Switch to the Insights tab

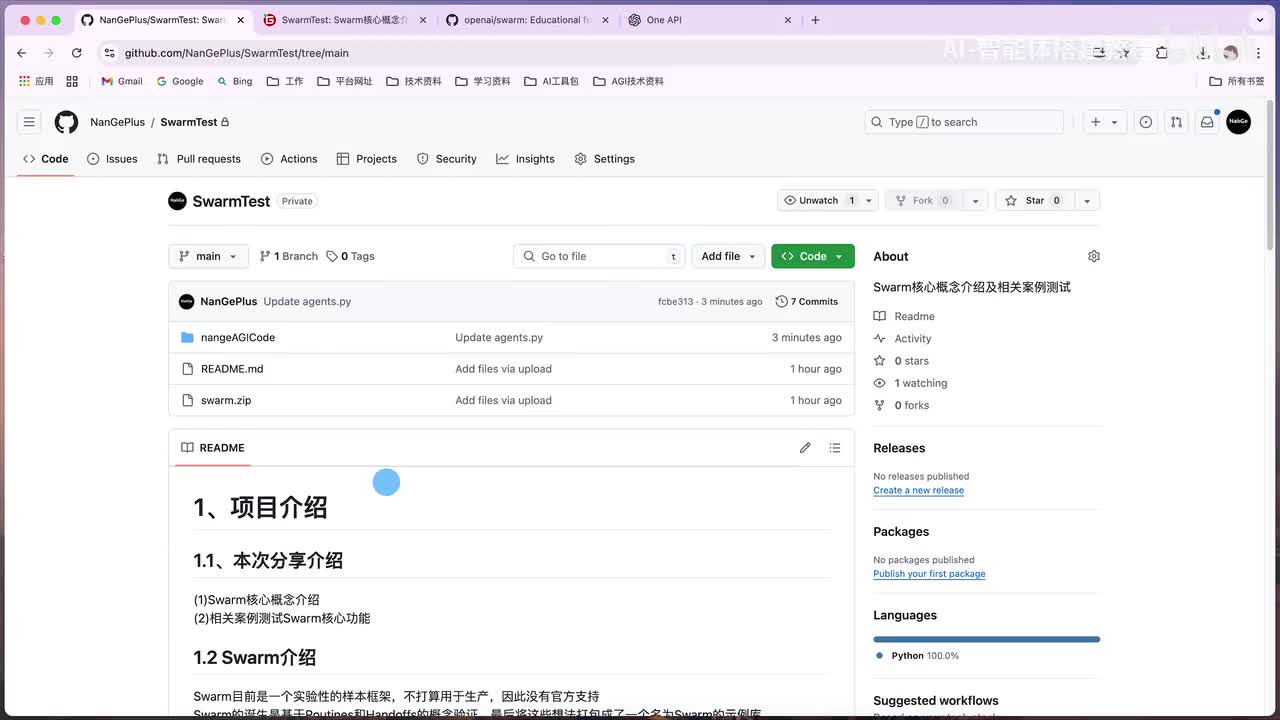pos(525,159)
